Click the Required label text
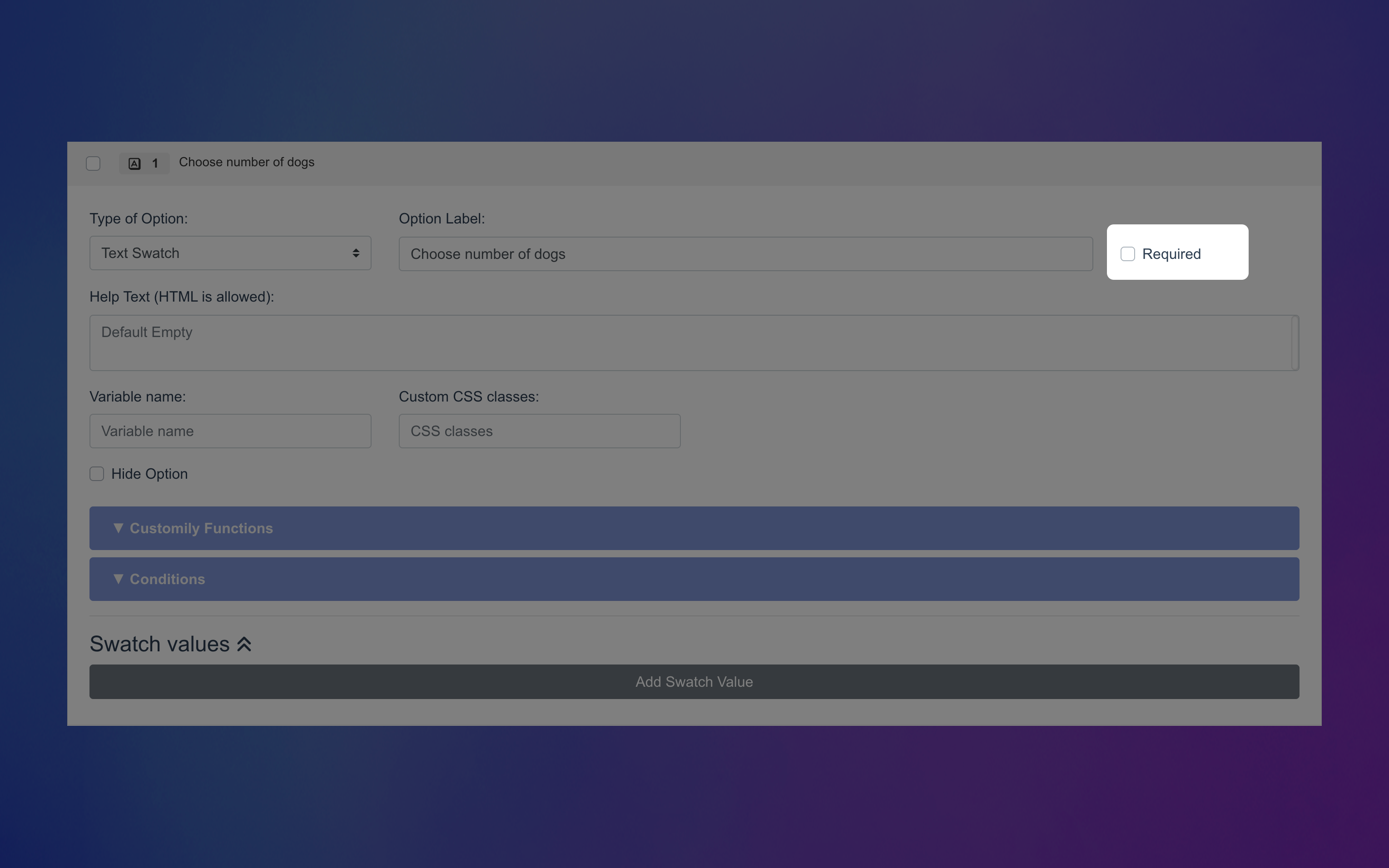Viewport: 1389px width, 868px height. [x=1171, y=254]
